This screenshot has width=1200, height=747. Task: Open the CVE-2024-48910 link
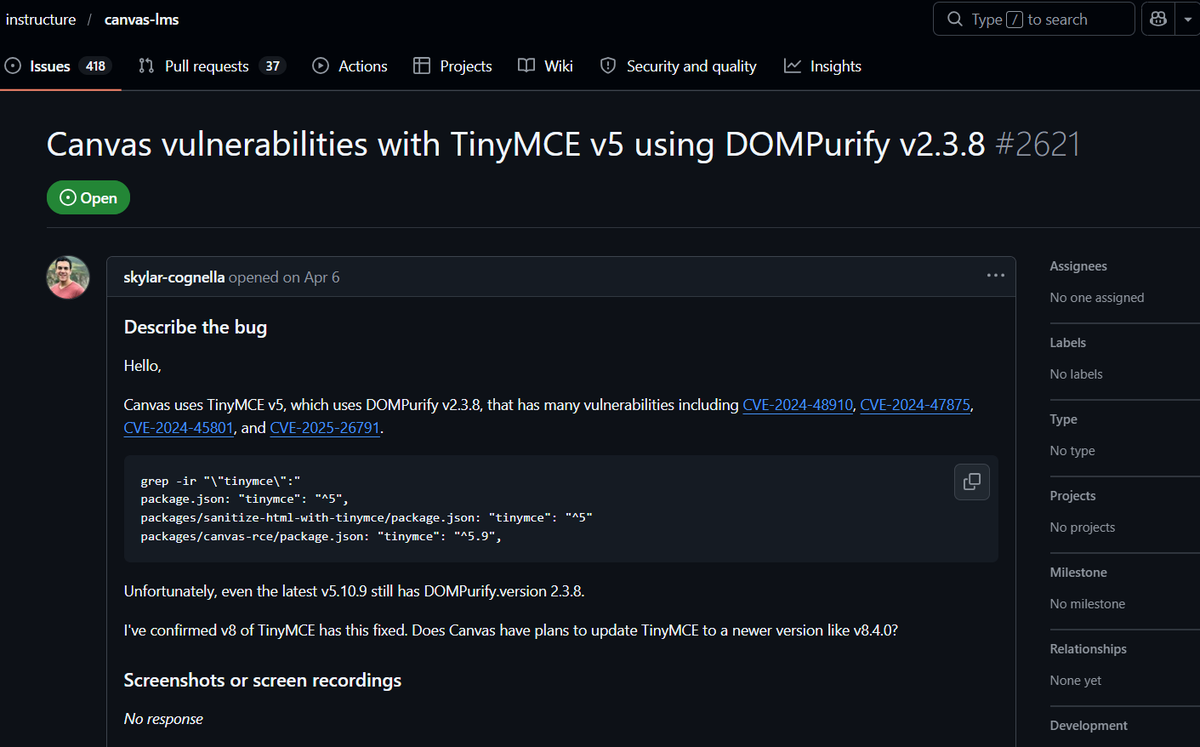[x=798, y=405]
